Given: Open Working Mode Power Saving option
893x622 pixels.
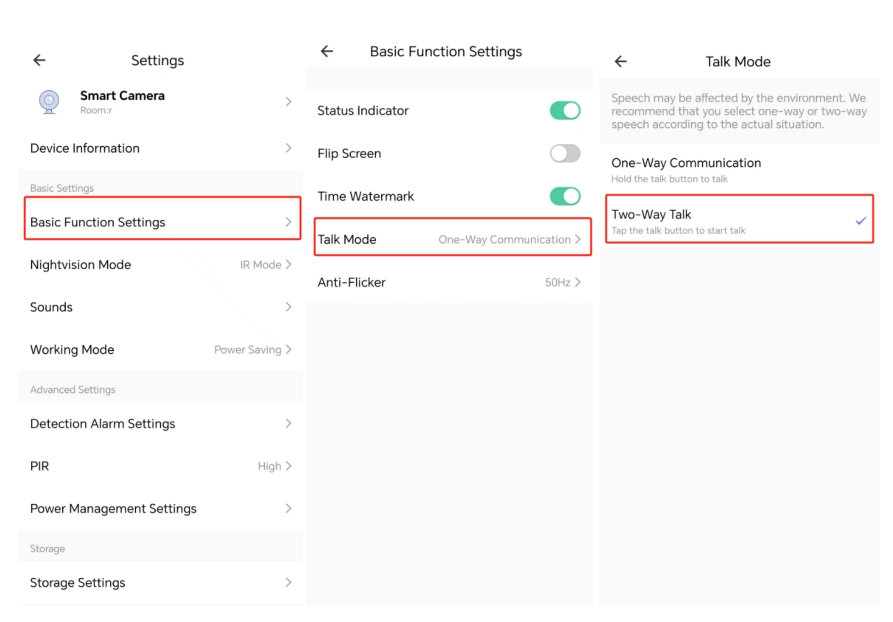Looking at the screenshot, I should tap(252, 350).
